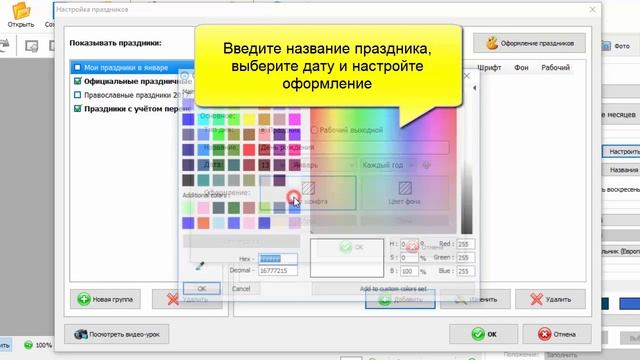The height and width of the screenshot is (360, 640).
Task: Click the Оформление праздников button
Action: [529, 43]
